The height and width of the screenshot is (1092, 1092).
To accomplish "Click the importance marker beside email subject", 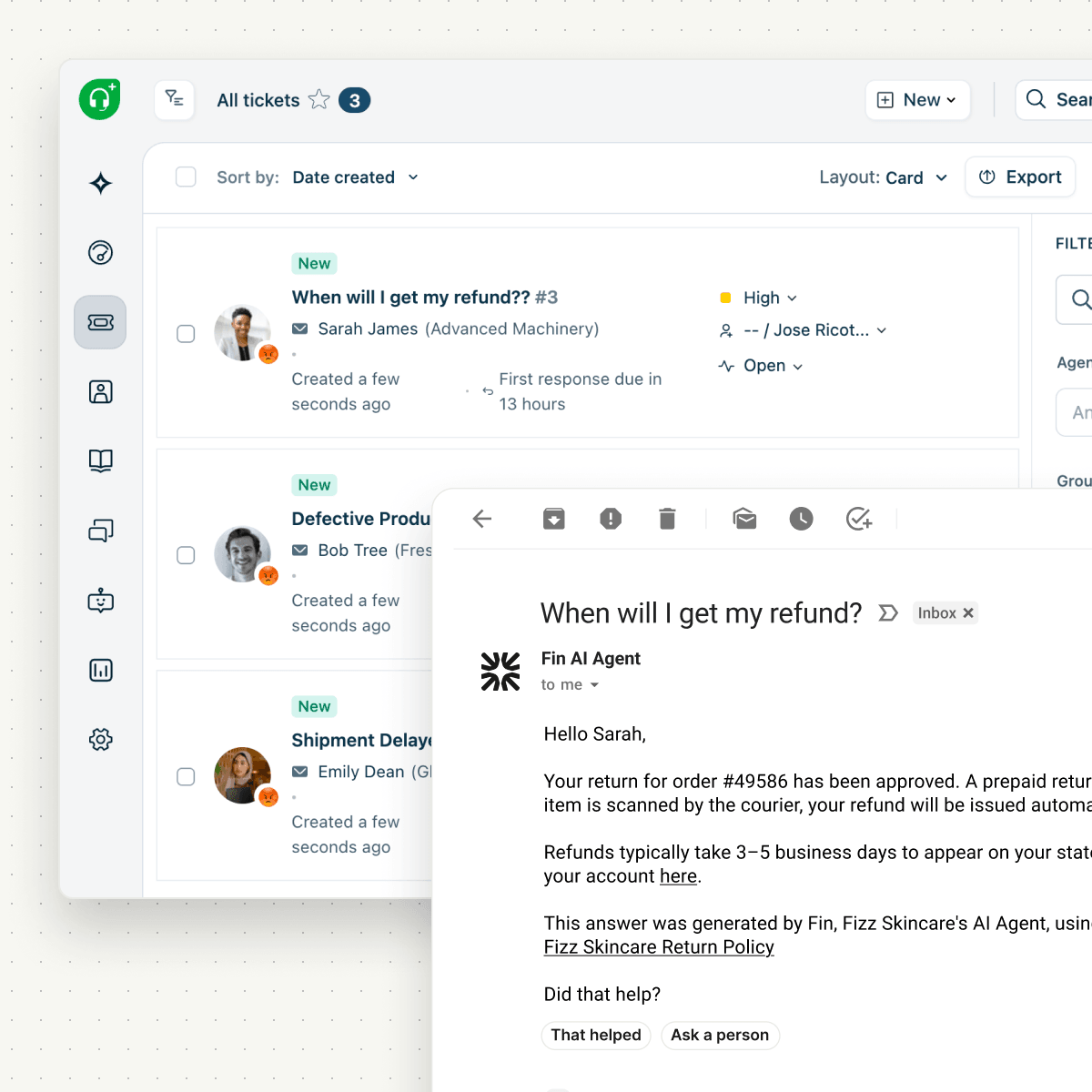I will pyautogui.click(x=888, y=613).
